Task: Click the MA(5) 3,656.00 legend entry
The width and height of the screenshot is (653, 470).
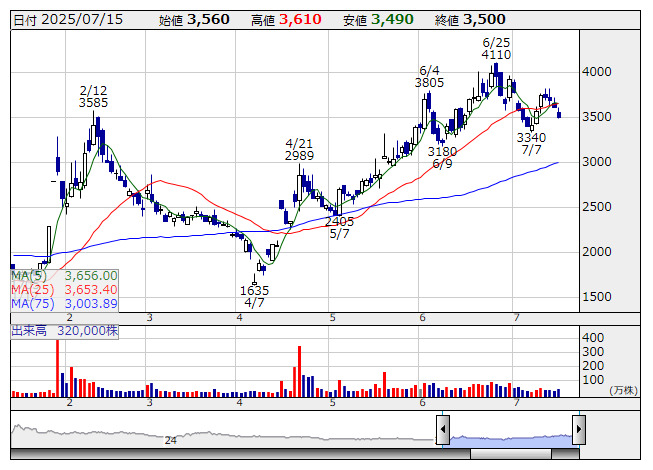Action: click(65, 276)
